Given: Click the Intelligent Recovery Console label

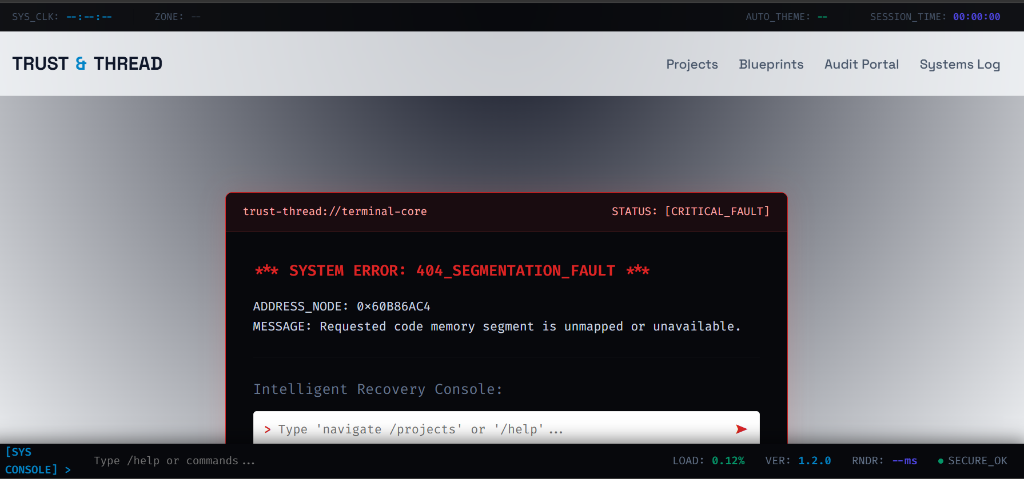Looking at the screenshot, I should click(378, 389).
